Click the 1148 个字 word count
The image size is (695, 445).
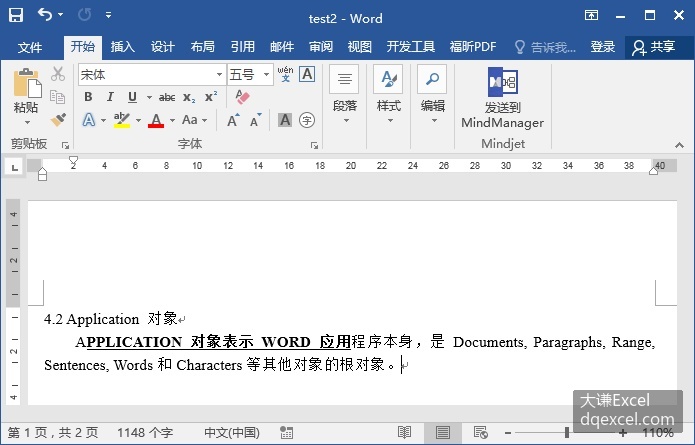pos(145,433)
